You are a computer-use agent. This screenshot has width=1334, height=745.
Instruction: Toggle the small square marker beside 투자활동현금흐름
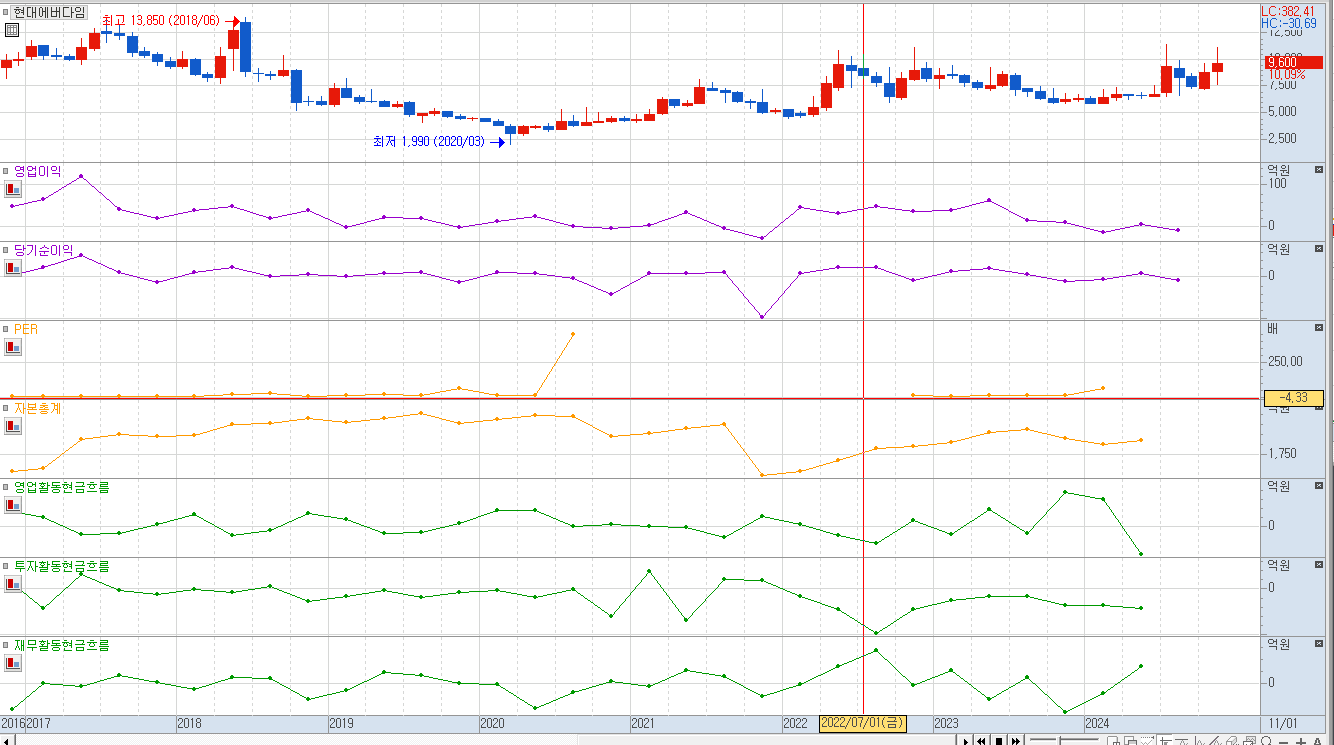pos(5,566)
